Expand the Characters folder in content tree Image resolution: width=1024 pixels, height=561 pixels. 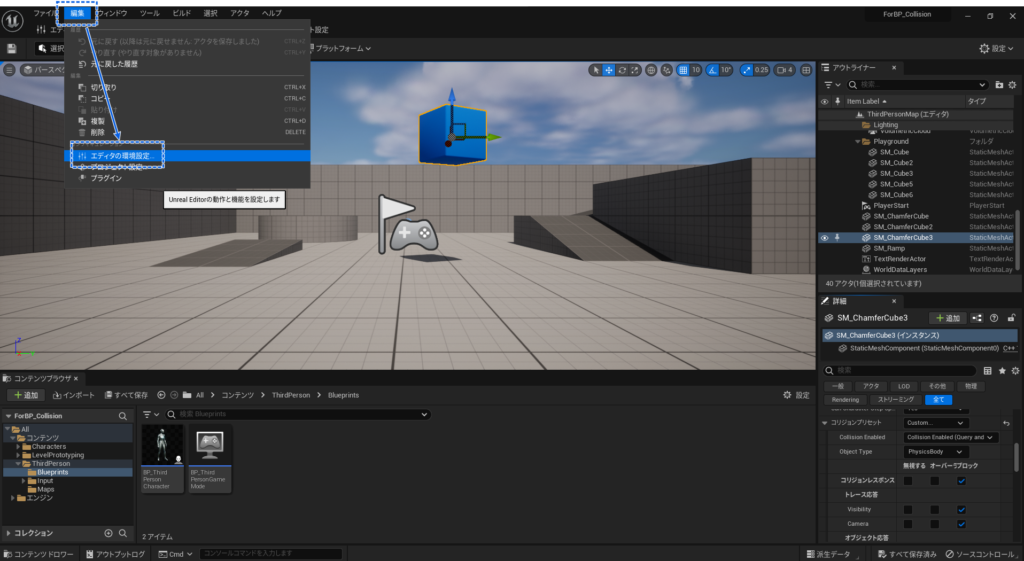[18, 447]
